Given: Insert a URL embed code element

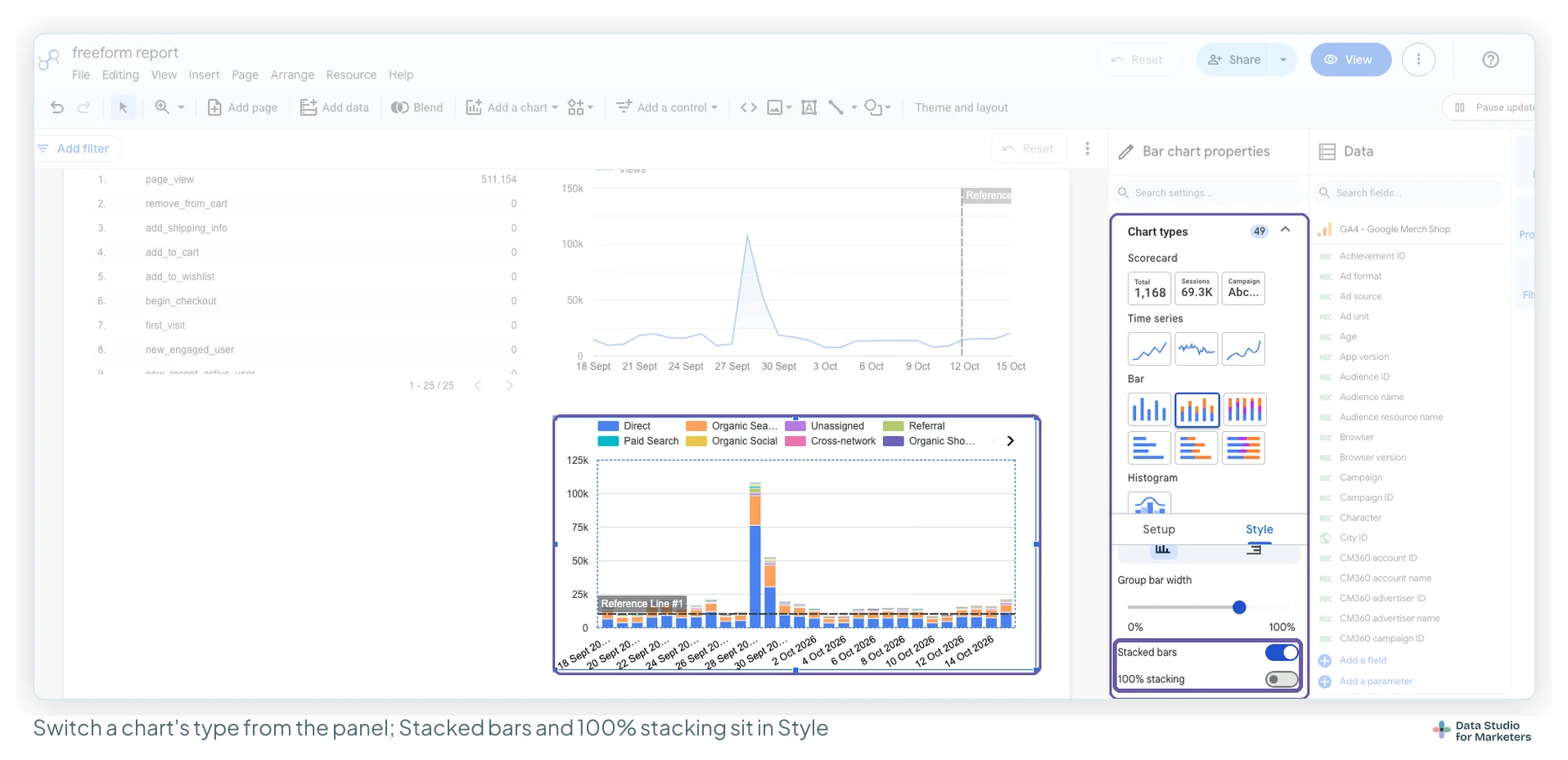Looking at the screenshot, I should pyautogui.click(x=748, y=107).
